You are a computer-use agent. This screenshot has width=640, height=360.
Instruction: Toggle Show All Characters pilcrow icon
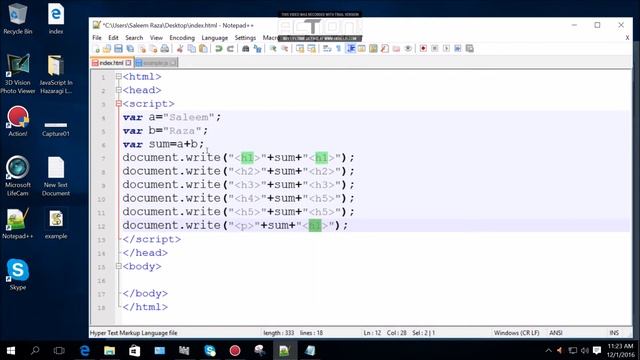click(x=338, y=49)
